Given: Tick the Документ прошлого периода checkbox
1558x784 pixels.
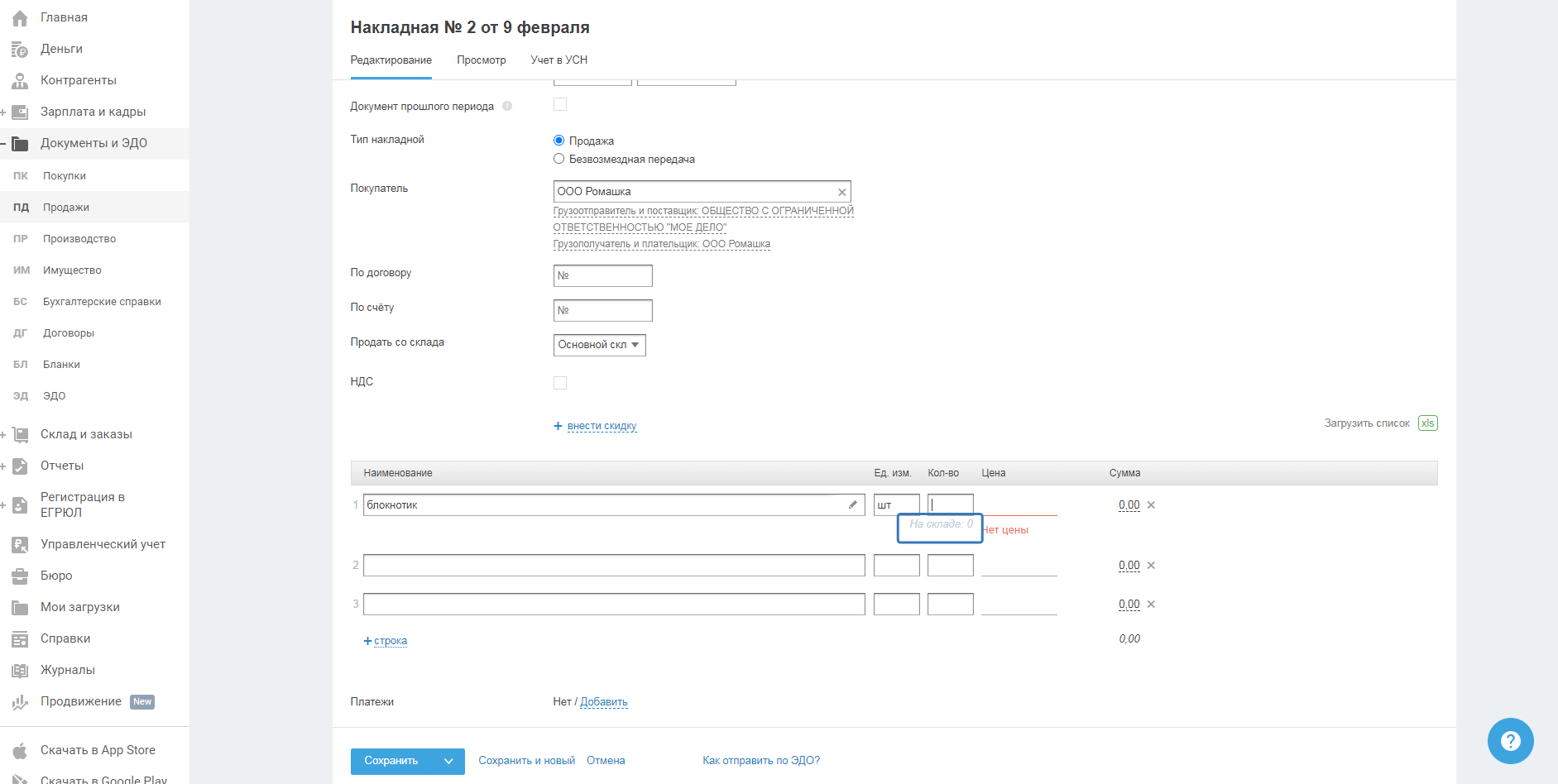Looking at the screenshot, I should (560, 104).
